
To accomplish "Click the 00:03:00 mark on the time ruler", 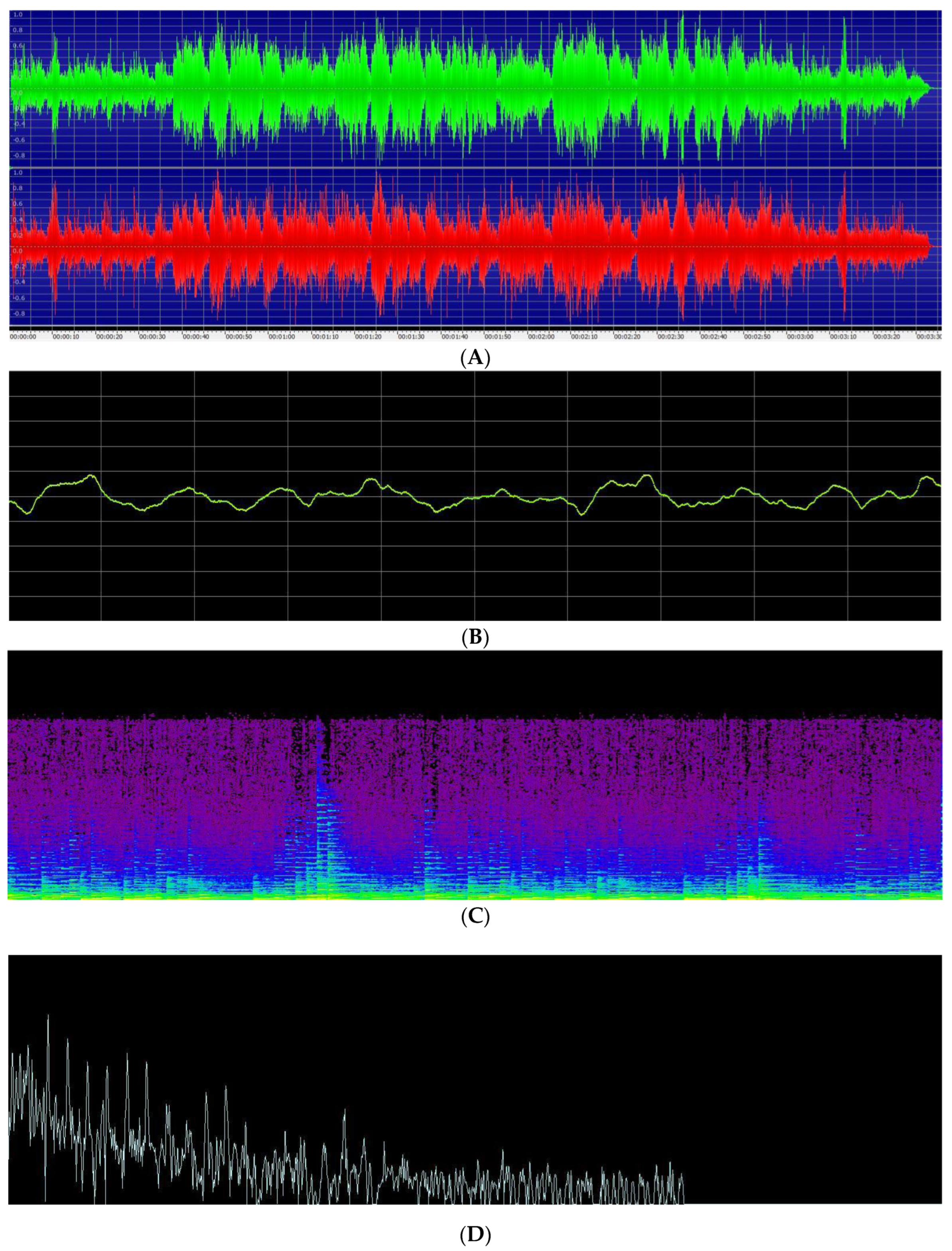I will point(801,337).
